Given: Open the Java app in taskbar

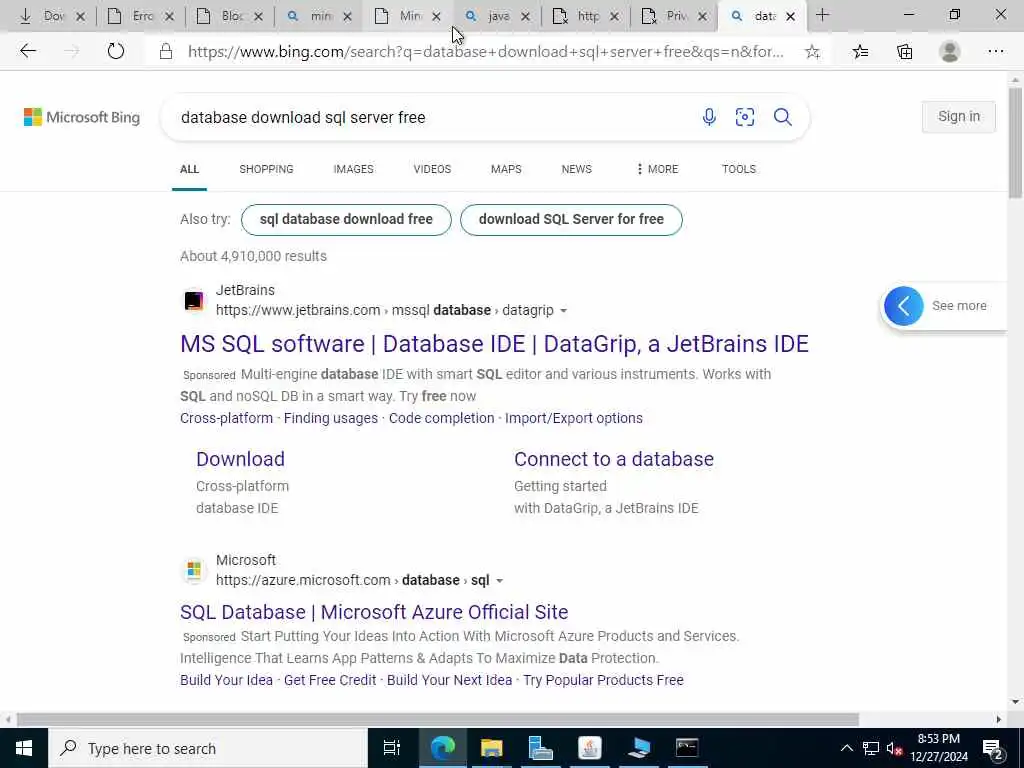Looking at the screenshot, I should click(x=590, y=748).
